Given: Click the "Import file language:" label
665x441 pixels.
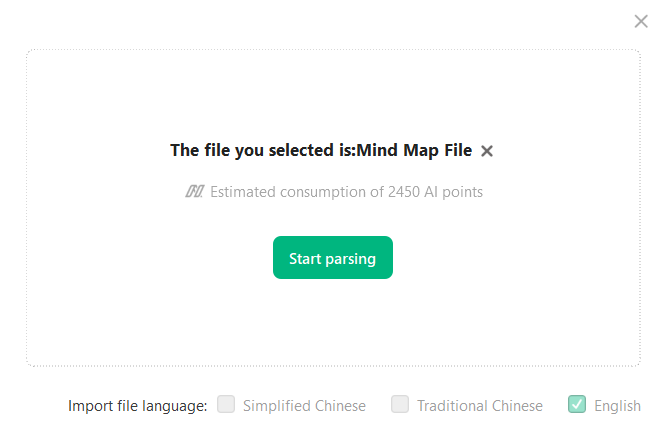Looking at the screenshot, I should 137,406.
